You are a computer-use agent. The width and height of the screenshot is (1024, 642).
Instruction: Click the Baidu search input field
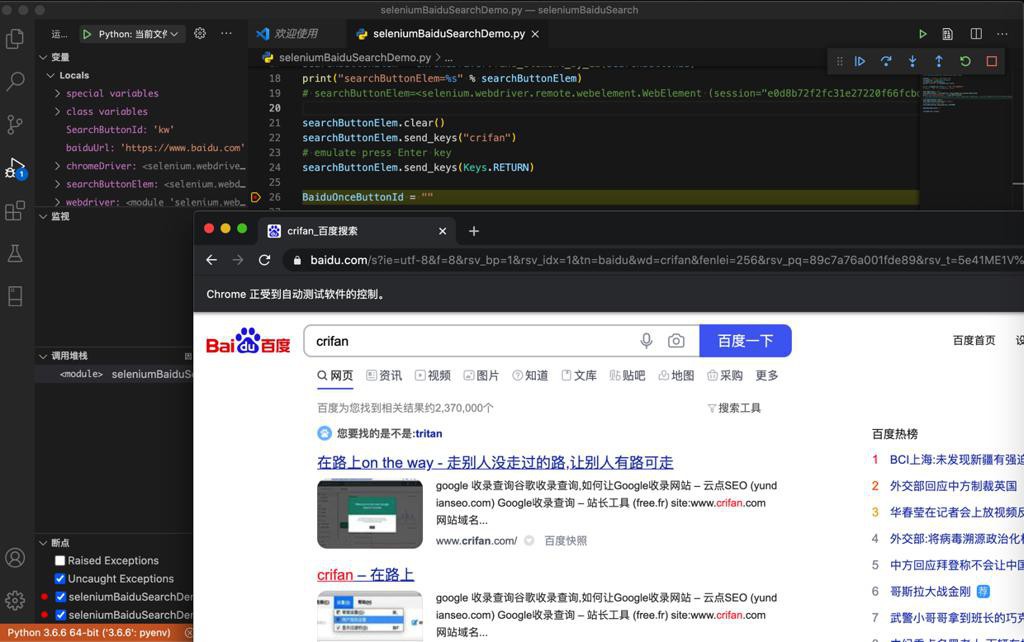(x=470, y=341)
